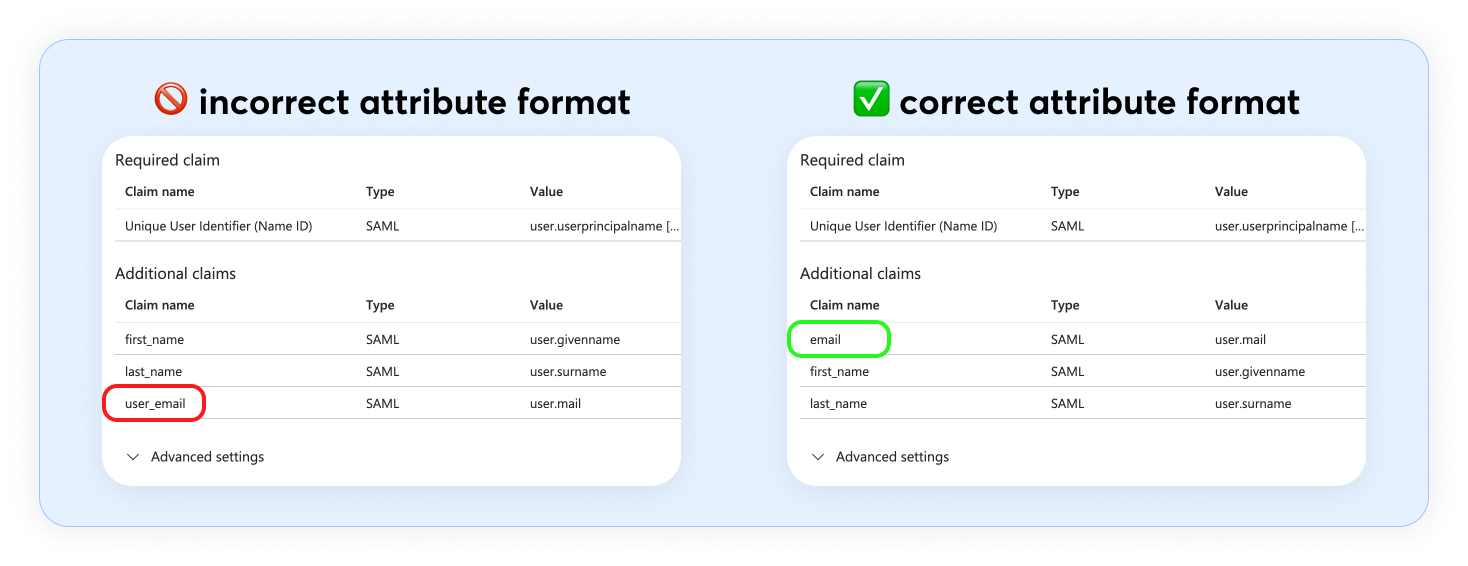Screen dimensions: 1468x566
Task: Click the red prohibited icon beside the incorrect heading
Action: tap(172, 100)
